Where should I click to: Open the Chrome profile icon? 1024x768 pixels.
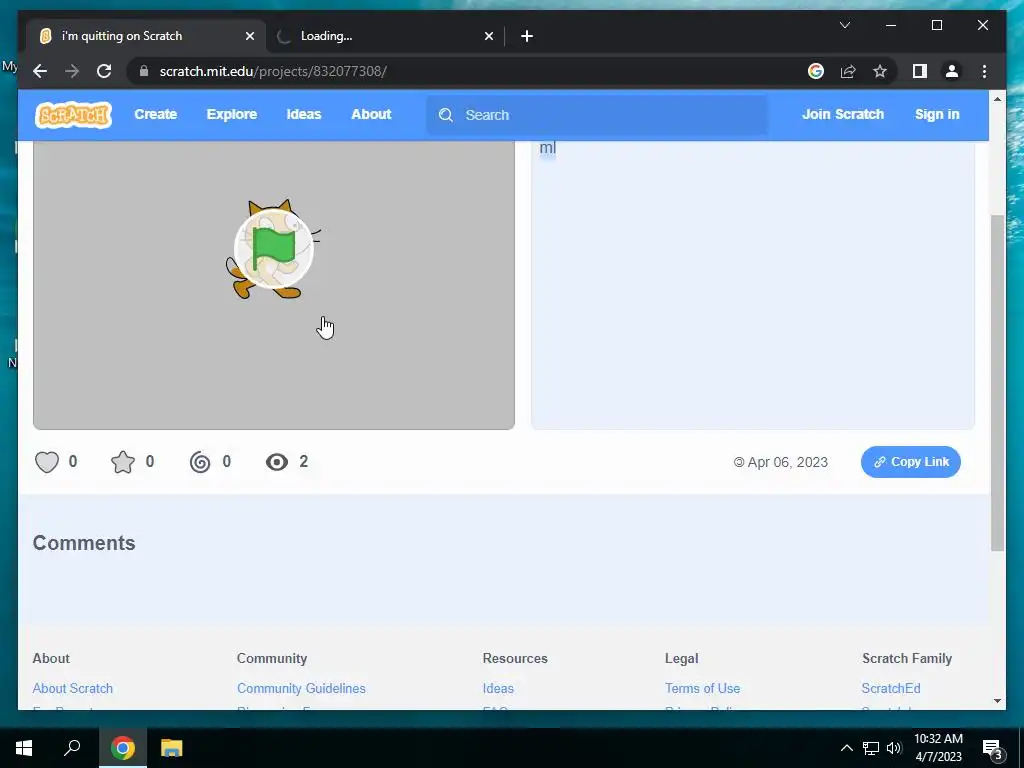click(952, 71)
